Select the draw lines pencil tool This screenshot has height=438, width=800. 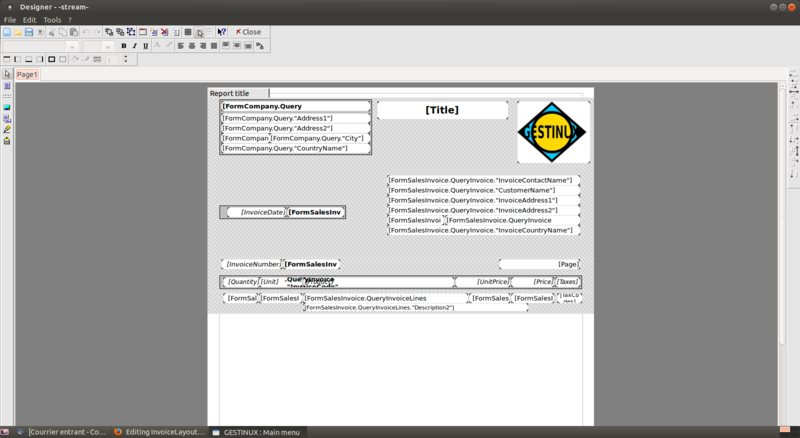click(7, 130)
